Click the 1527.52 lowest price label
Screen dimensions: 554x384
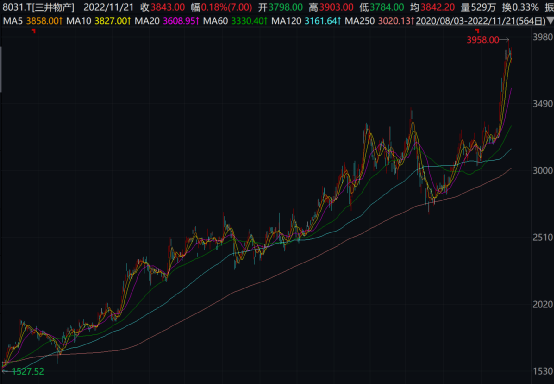coord(28,372)
